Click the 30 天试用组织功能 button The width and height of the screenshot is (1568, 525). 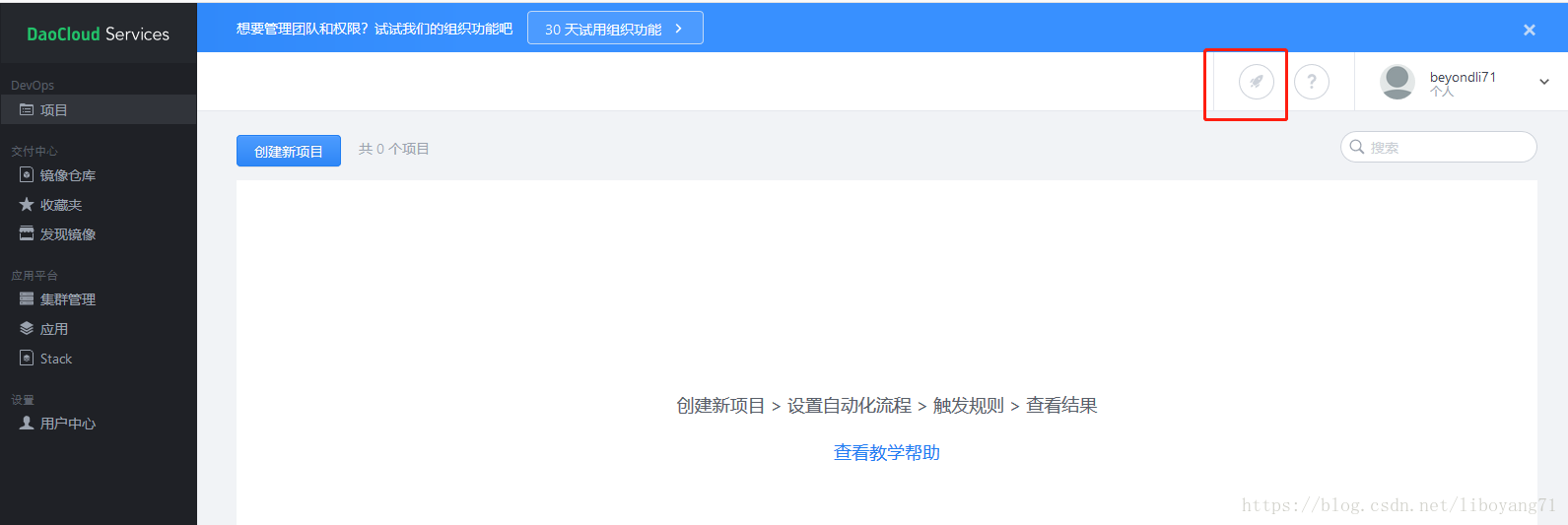coord(615,29)
